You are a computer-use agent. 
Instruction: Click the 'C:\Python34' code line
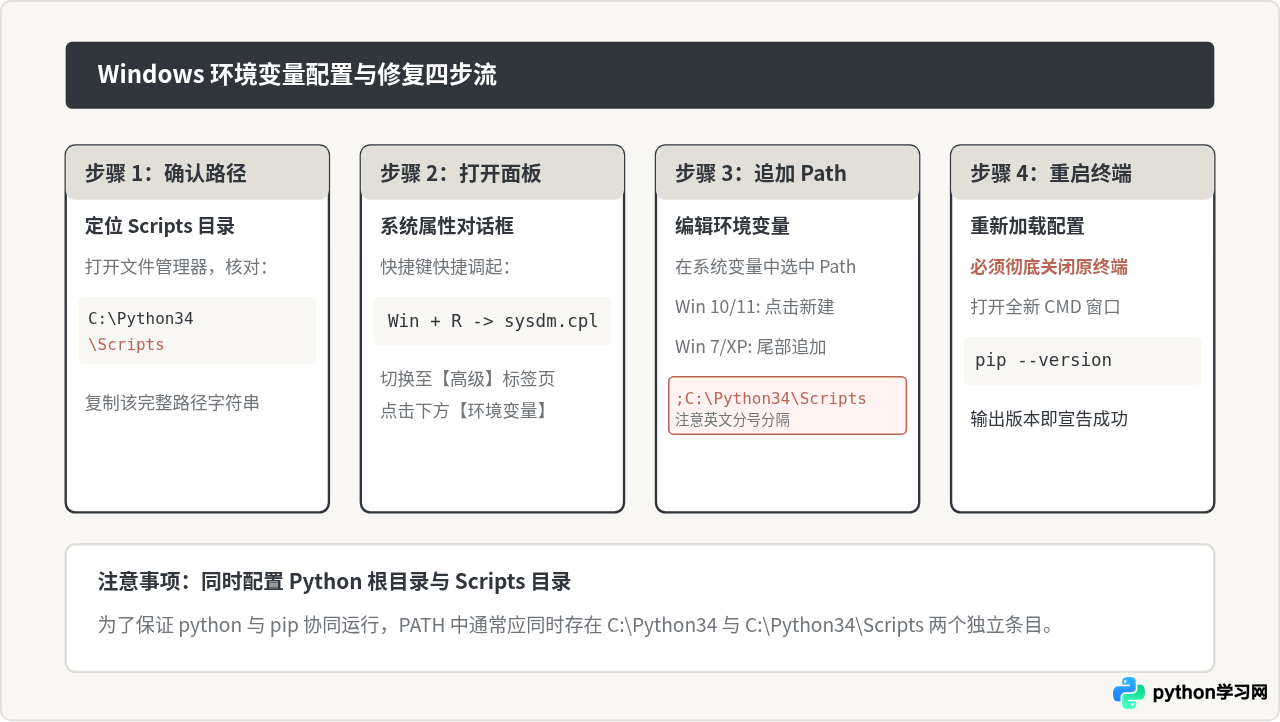coord(140,319)
